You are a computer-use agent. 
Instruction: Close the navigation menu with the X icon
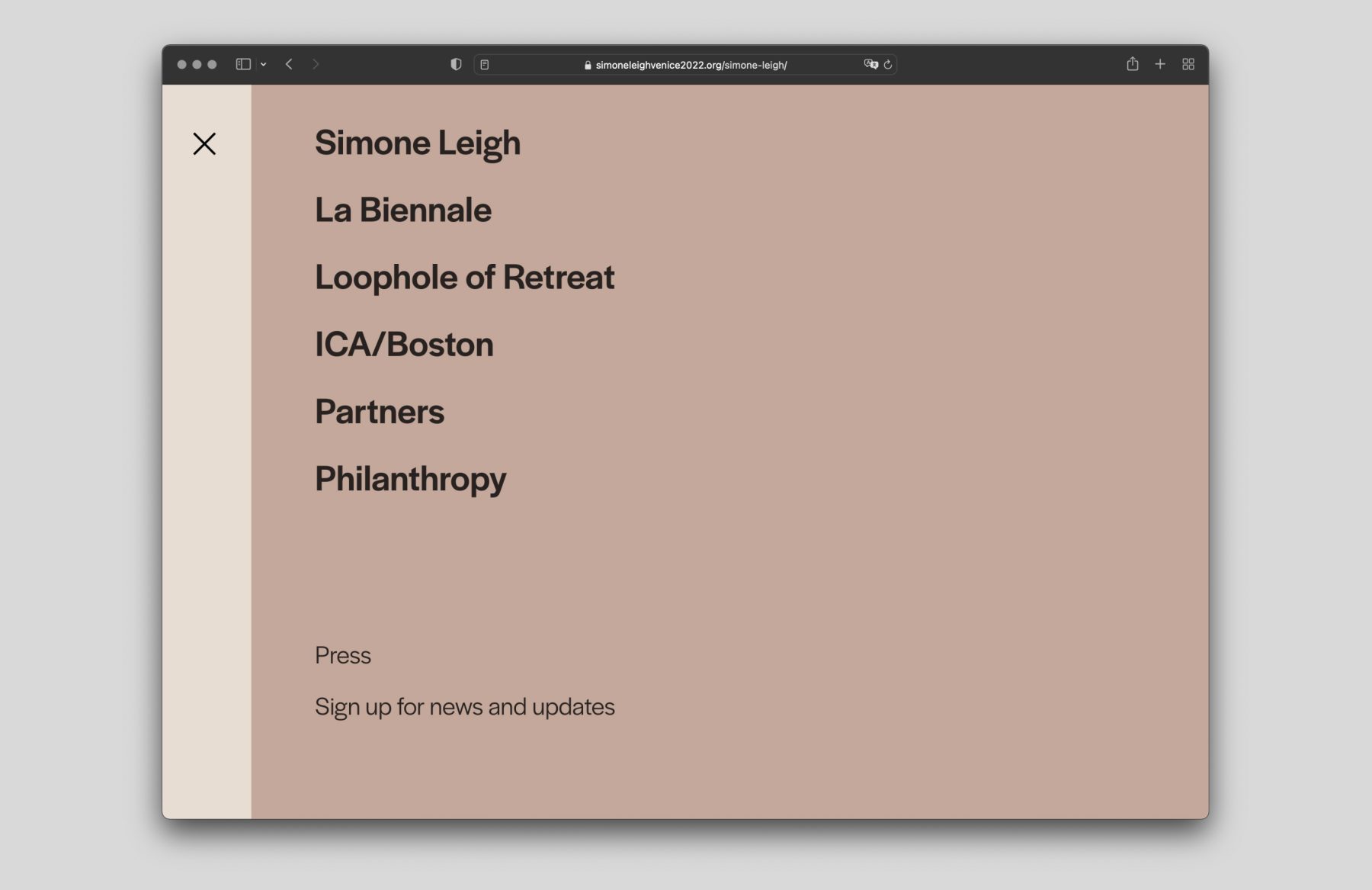[x=204, y=143]
